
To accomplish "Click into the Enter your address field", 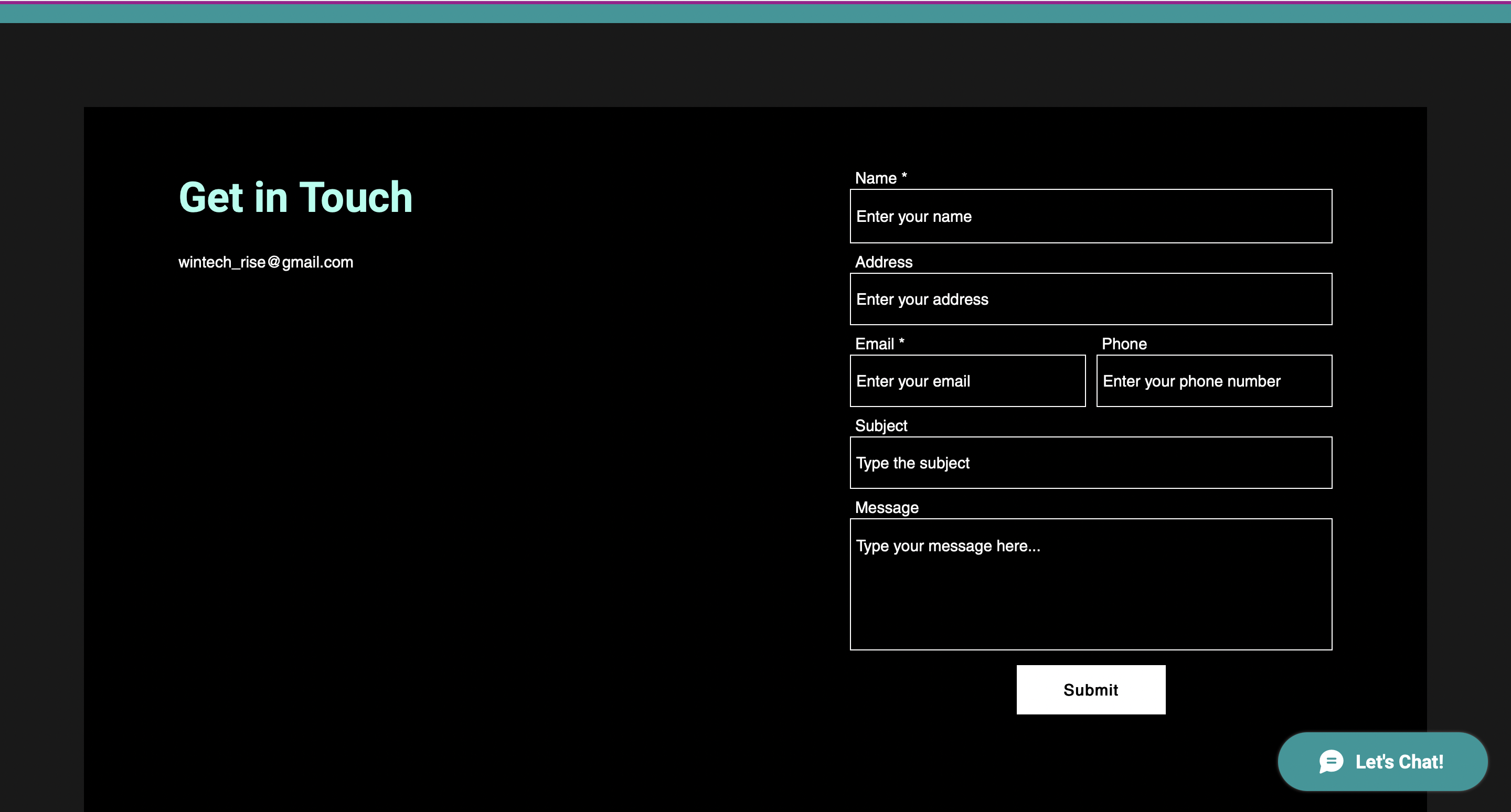I will (x=1090, y=299).
